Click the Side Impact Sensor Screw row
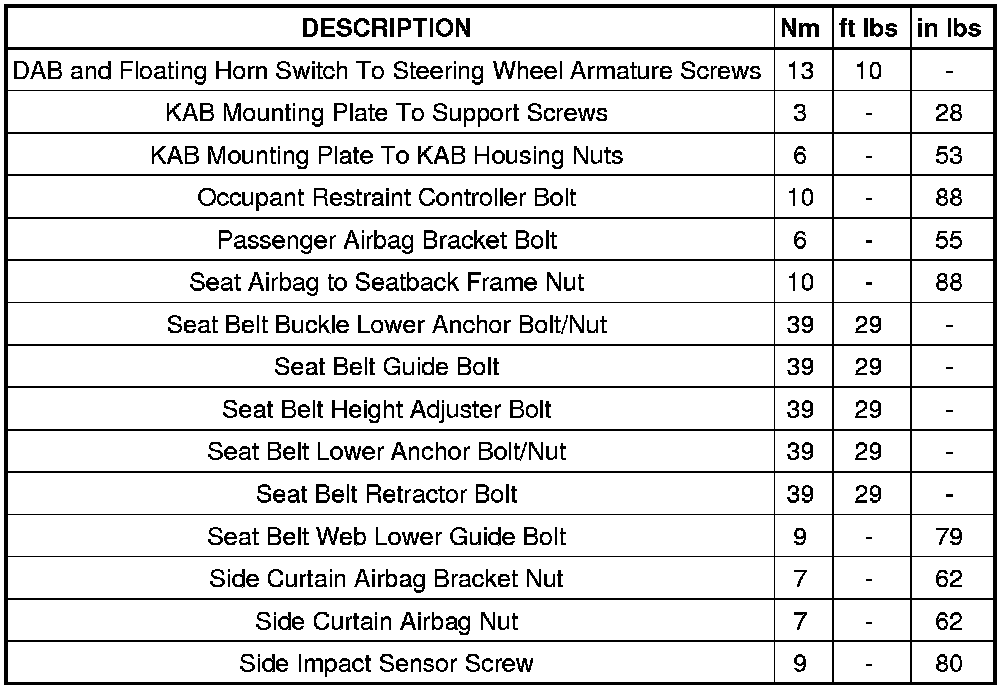This screenshot has height=690, width=1008. [x=386, y=663]
